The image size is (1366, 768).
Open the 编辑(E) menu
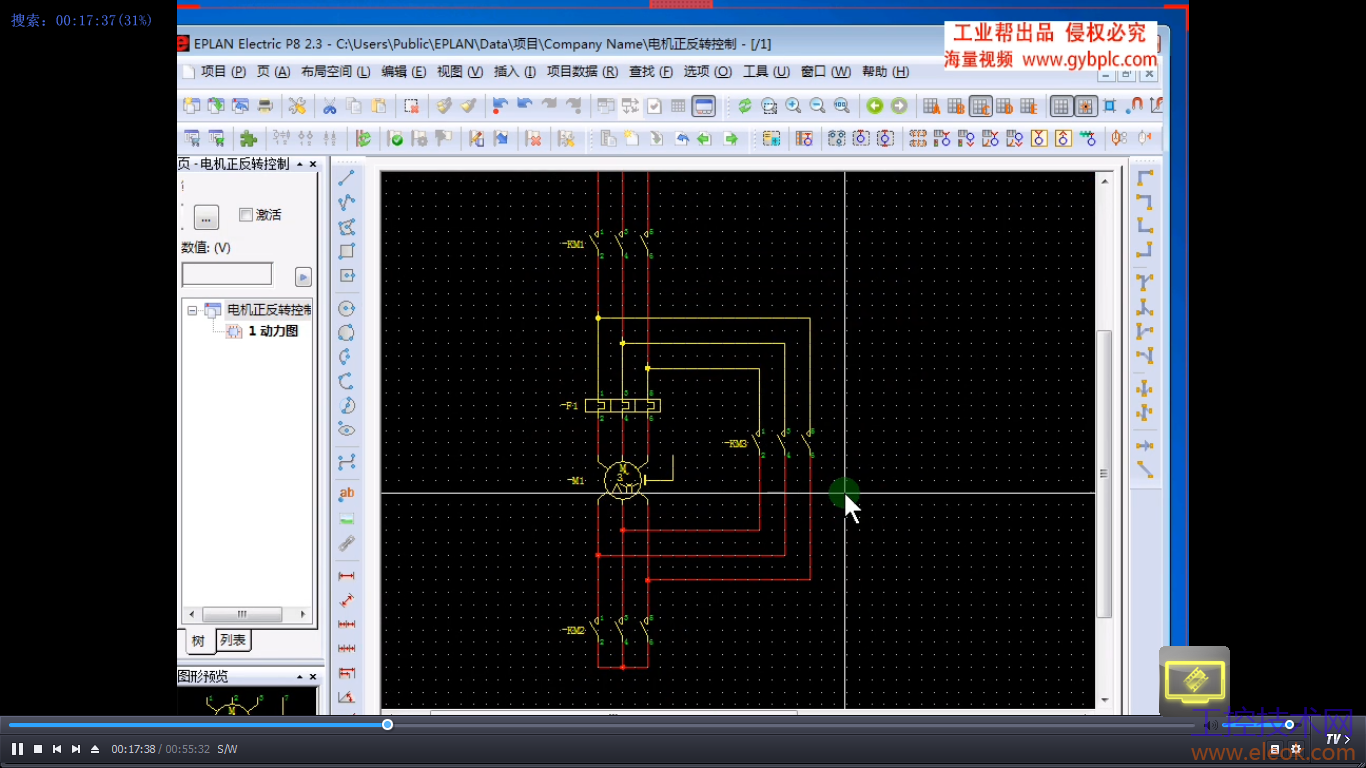pyautogui.click(x=404, y=72)
